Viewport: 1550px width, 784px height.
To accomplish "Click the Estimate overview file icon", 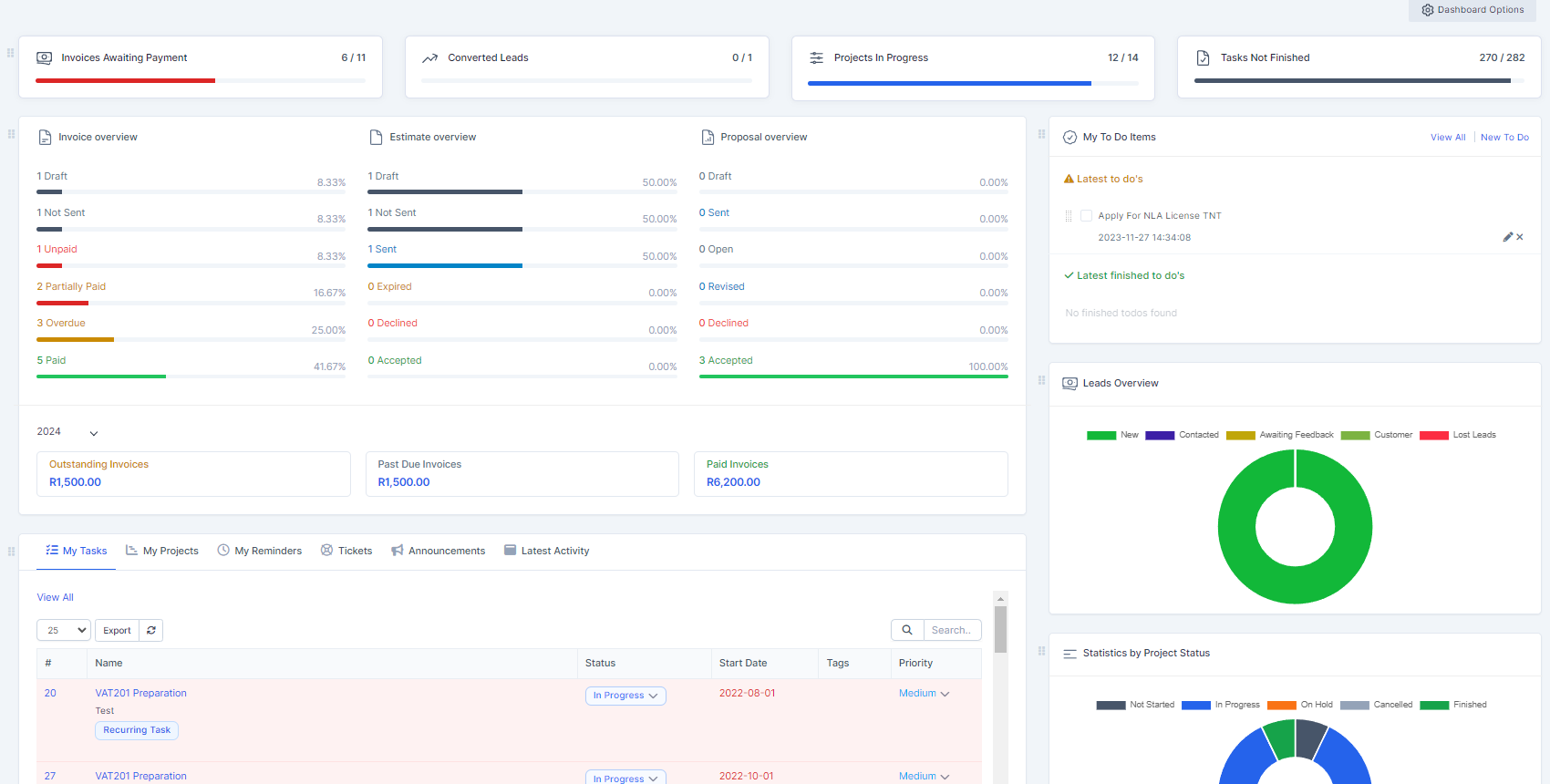I will (376, 138).
